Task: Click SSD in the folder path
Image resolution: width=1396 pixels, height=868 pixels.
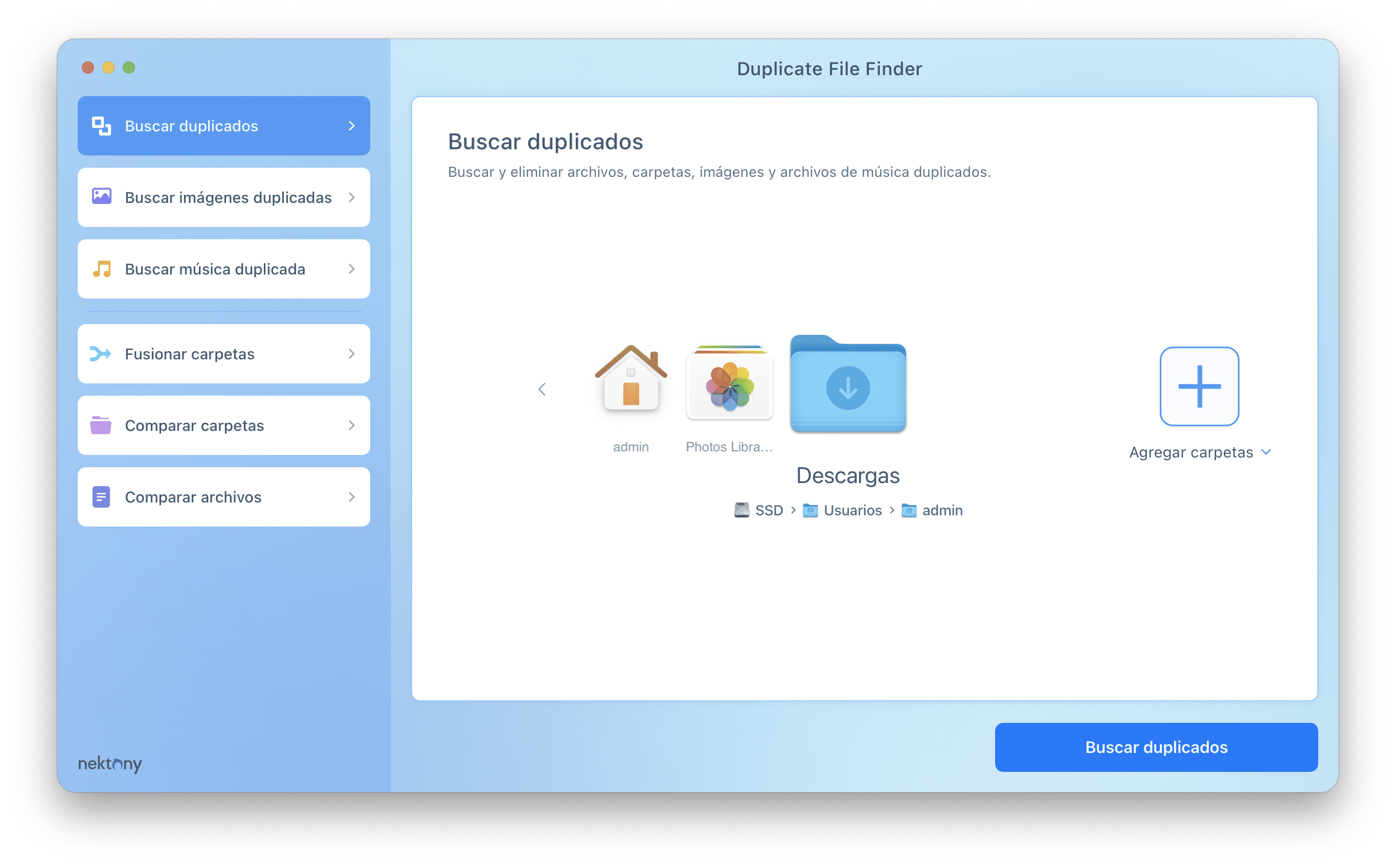Action: click(769, 510)
